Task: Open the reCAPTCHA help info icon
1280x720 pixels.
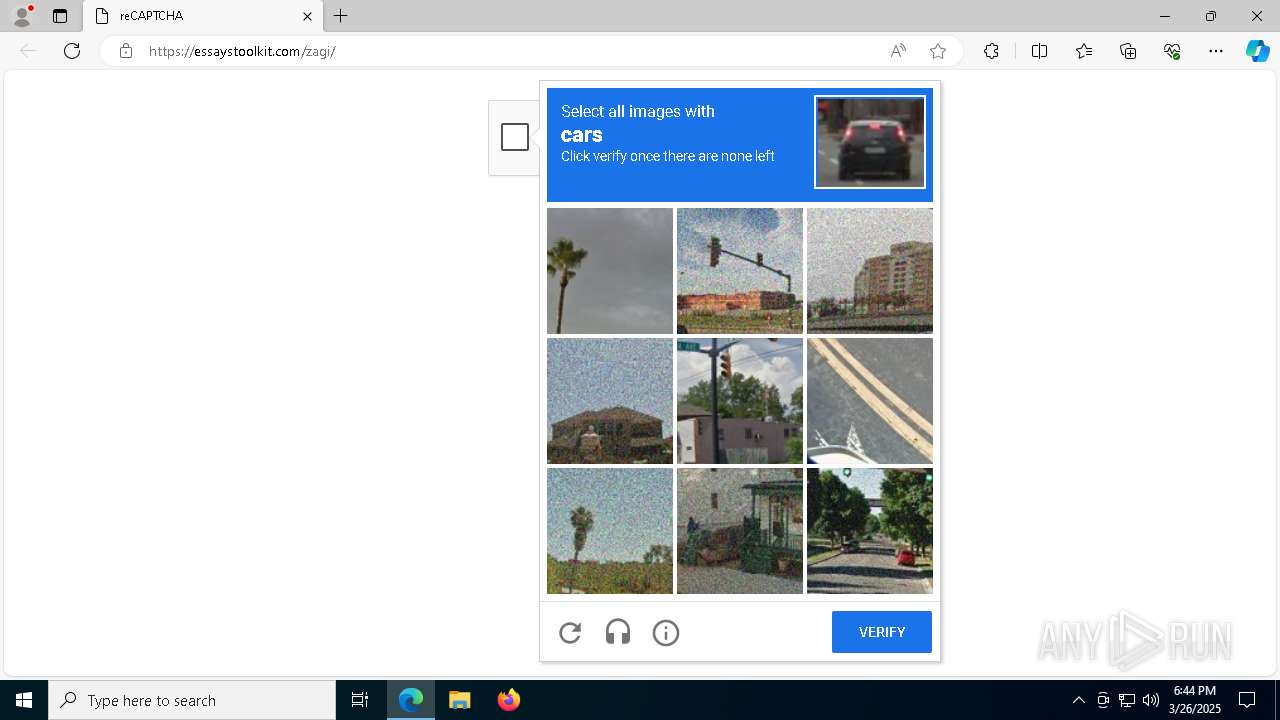Action: (x=666, y=632)
